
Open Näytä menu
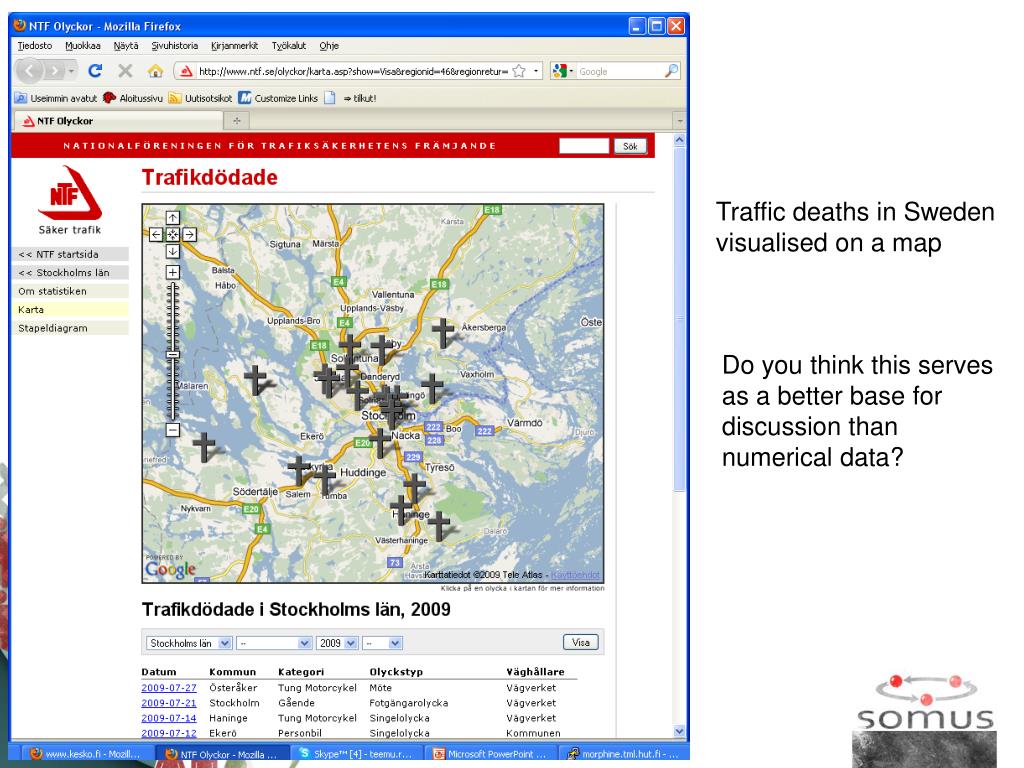tap(126, 46)
